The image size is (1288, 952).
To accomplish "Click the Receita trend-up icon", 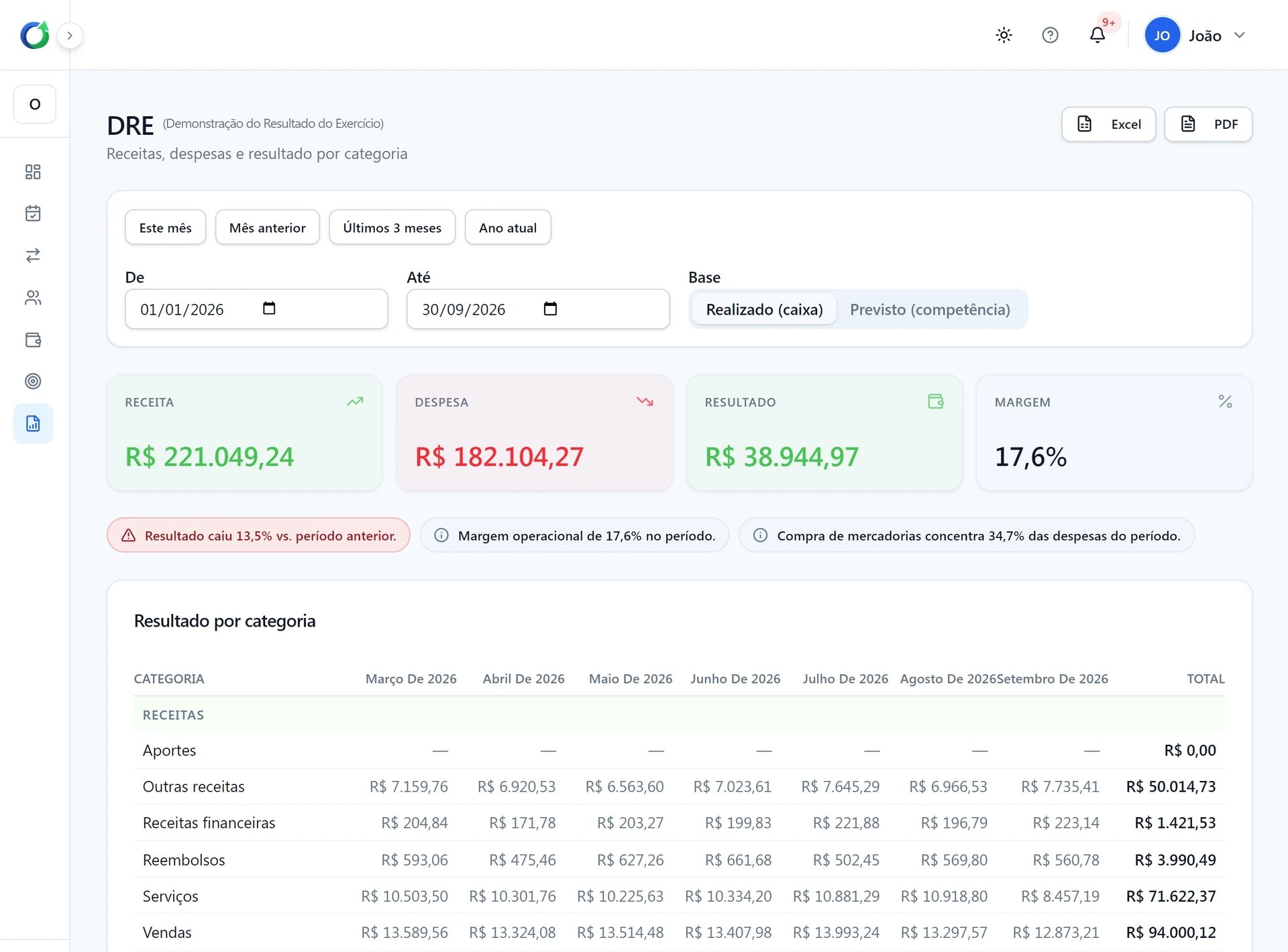I will [x=355, y=401].
